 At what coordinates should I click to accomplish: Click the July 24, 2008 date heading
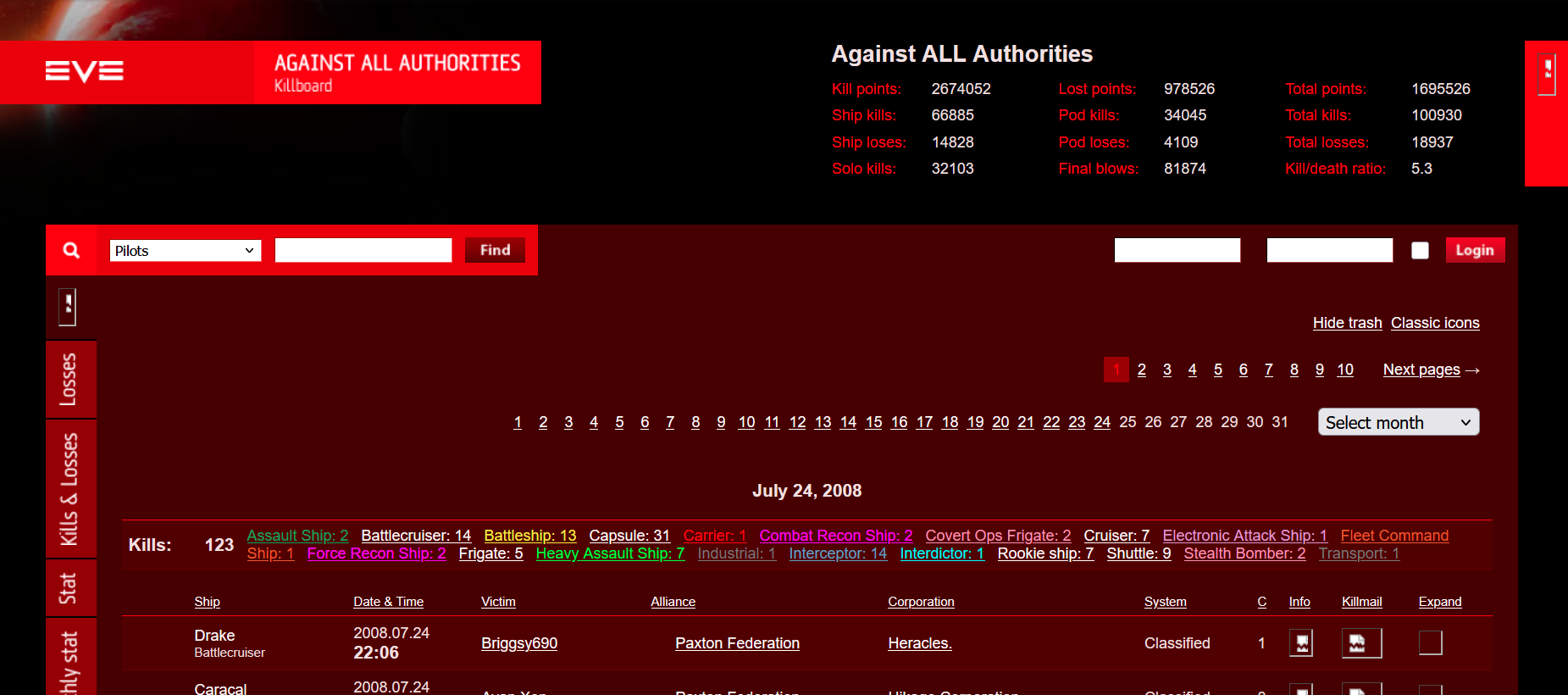[x=806, y=491]
